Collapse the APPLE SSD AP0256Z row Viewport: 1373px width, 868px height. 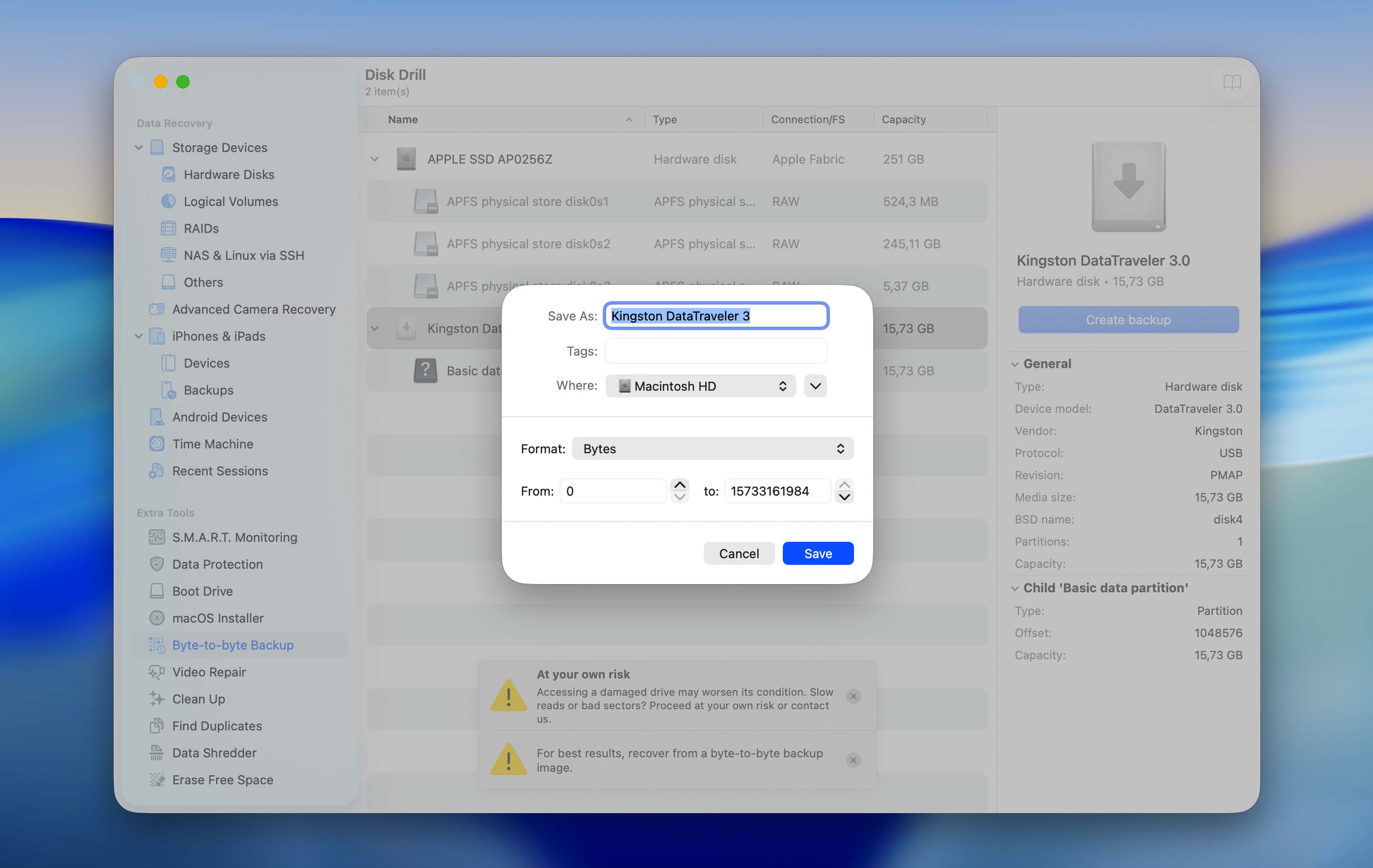375,159
